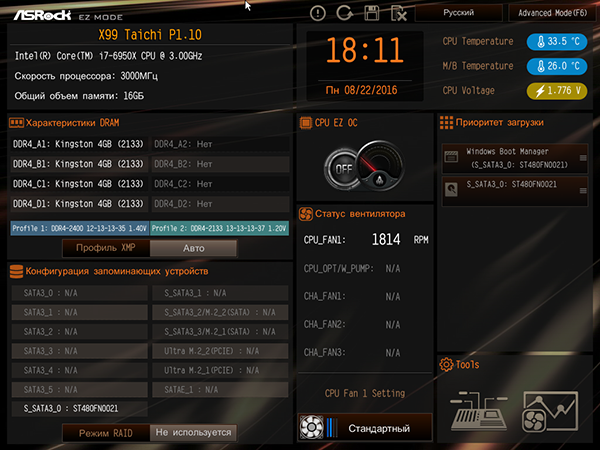Click the discard changes document icon
The height and width of the screenshot is (450, 600).
[x=399, y=13]
